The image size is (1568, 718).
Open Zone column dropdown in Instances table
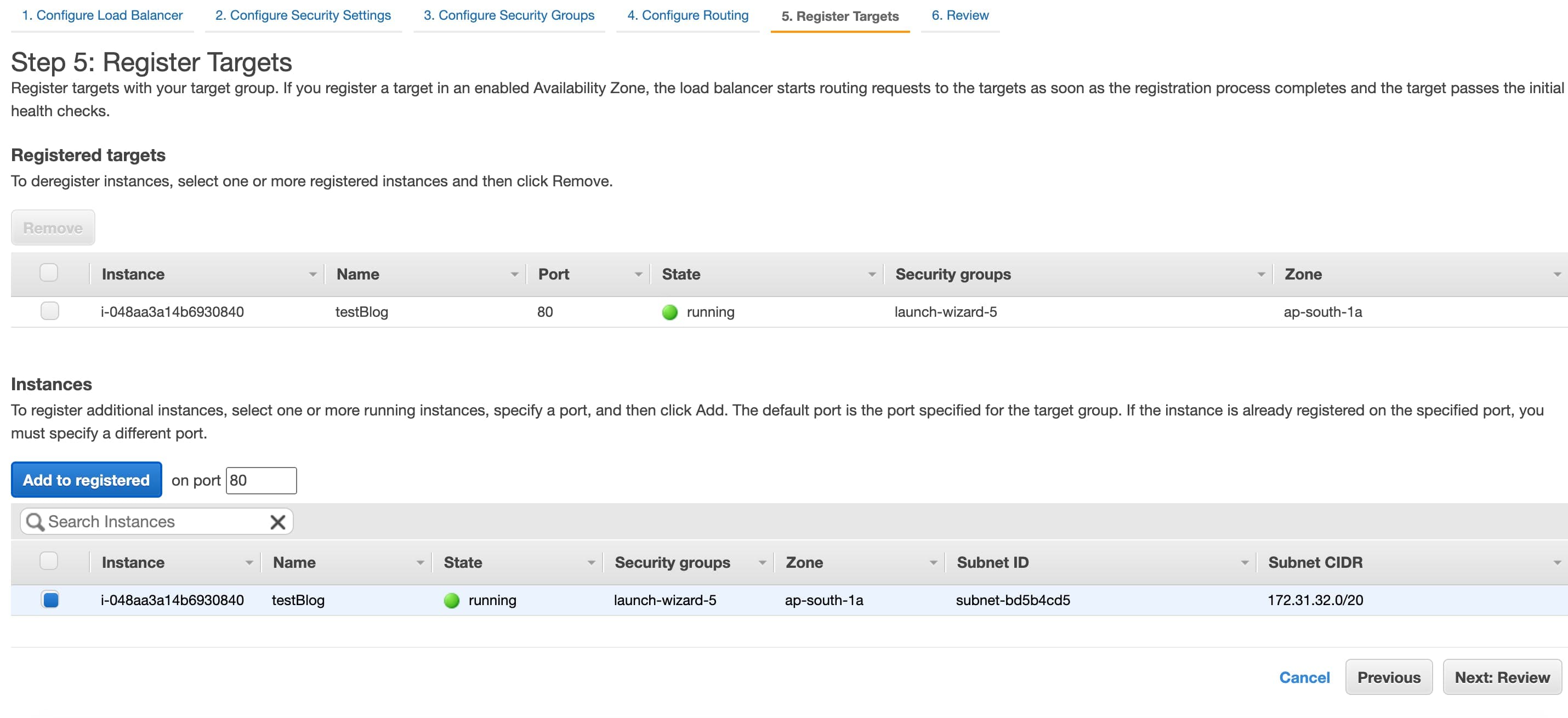(x=933, y=563)
